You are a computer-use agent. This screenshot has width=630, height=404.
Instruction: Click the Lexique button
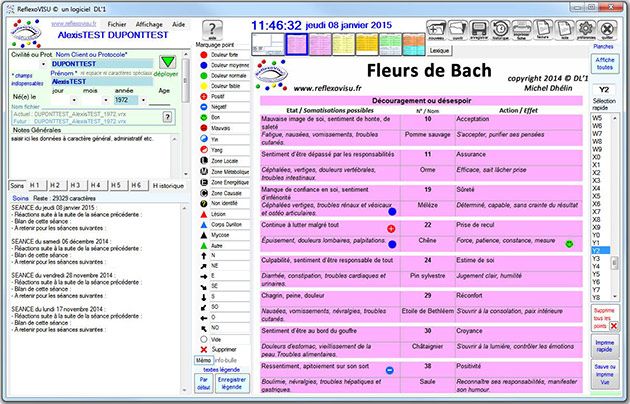coord(439,51)
